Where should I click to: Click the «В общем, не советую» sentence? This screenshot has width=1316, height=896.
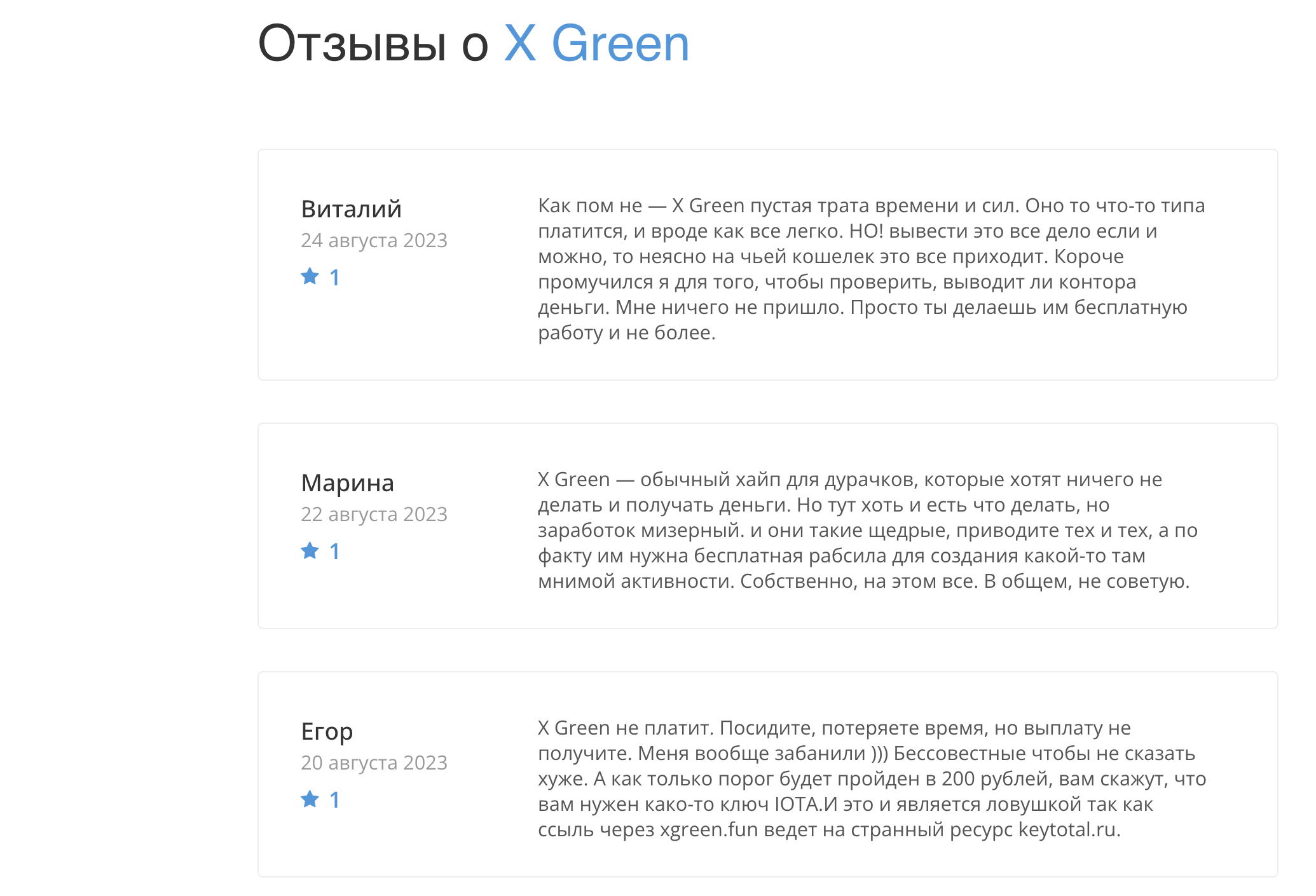(x=1086, y=581)
